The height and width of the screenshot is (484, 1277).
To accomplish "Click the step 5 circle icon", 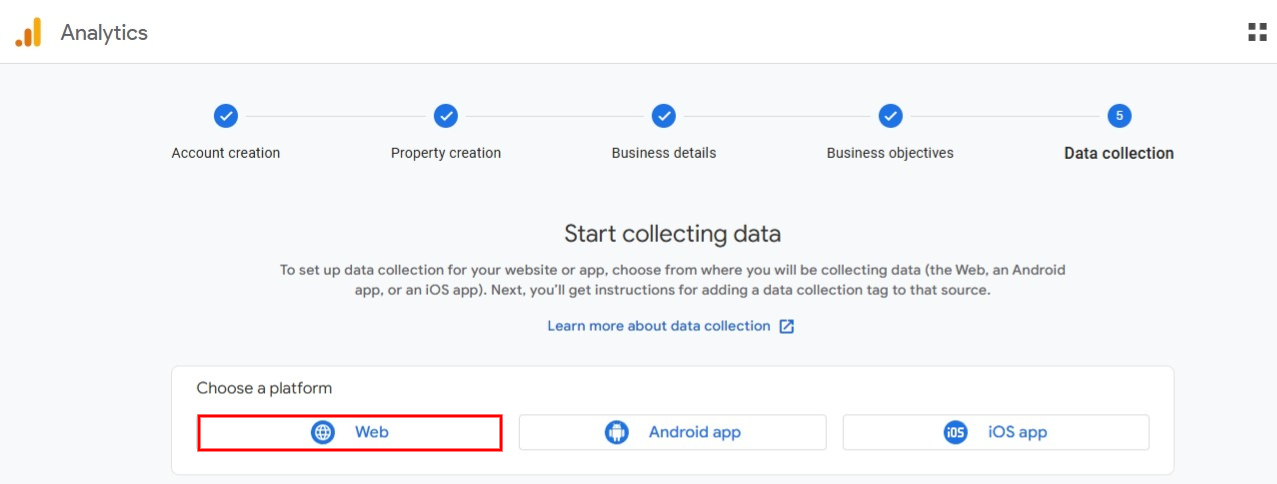I will [x=1119, y=116].
